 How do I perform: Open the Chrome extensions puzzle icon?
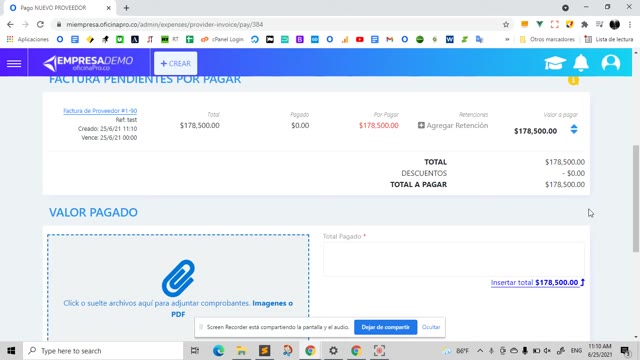(x=584, y=24)
